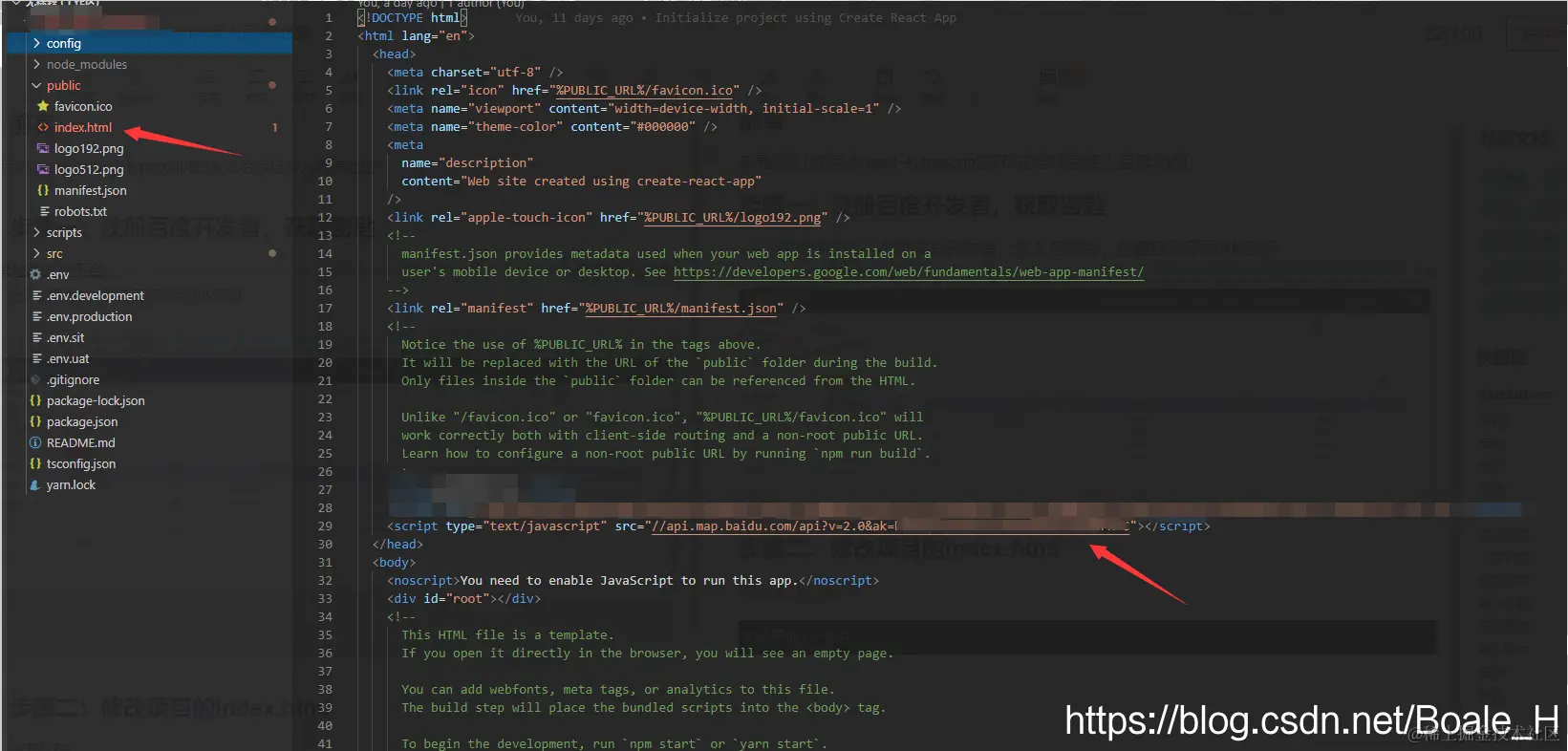Click the tsconfig.json braces icon
This screenshot has width=1568, height=751.
click(x=35, y=463)
